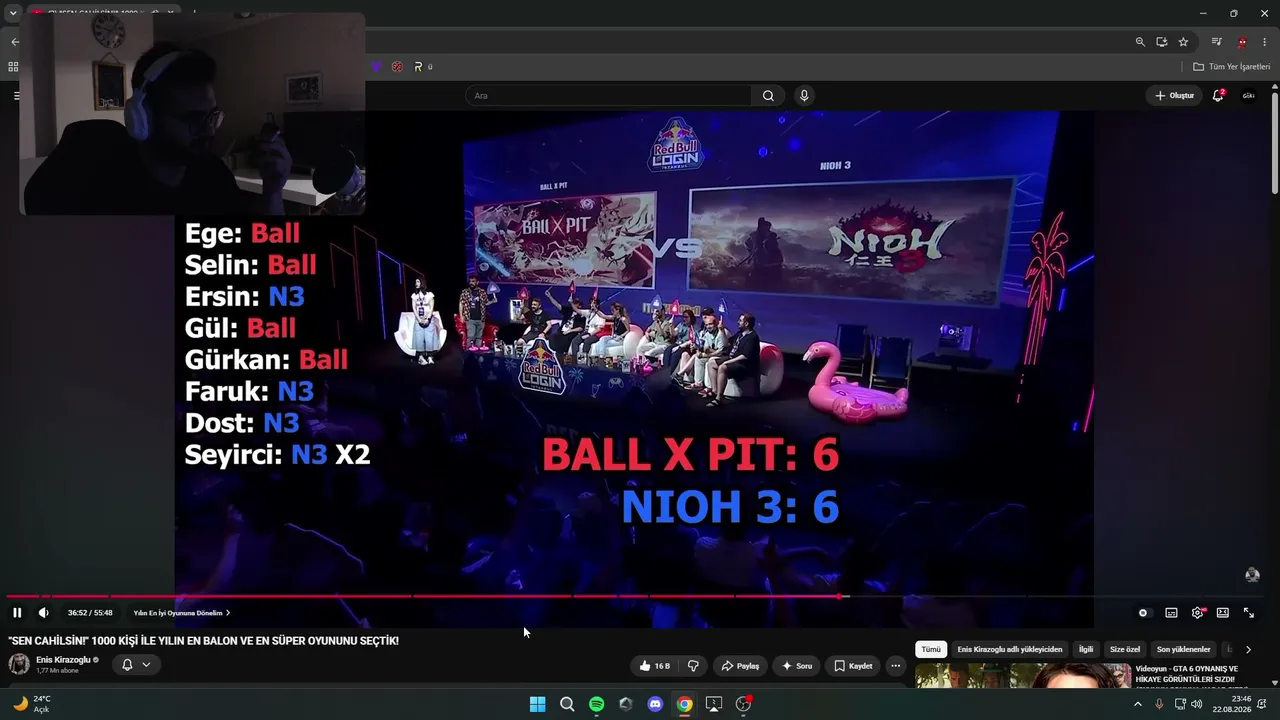Turn on subtitles in the player
The height and width of the screenshot is (720, 1280).
[1171, 613]
